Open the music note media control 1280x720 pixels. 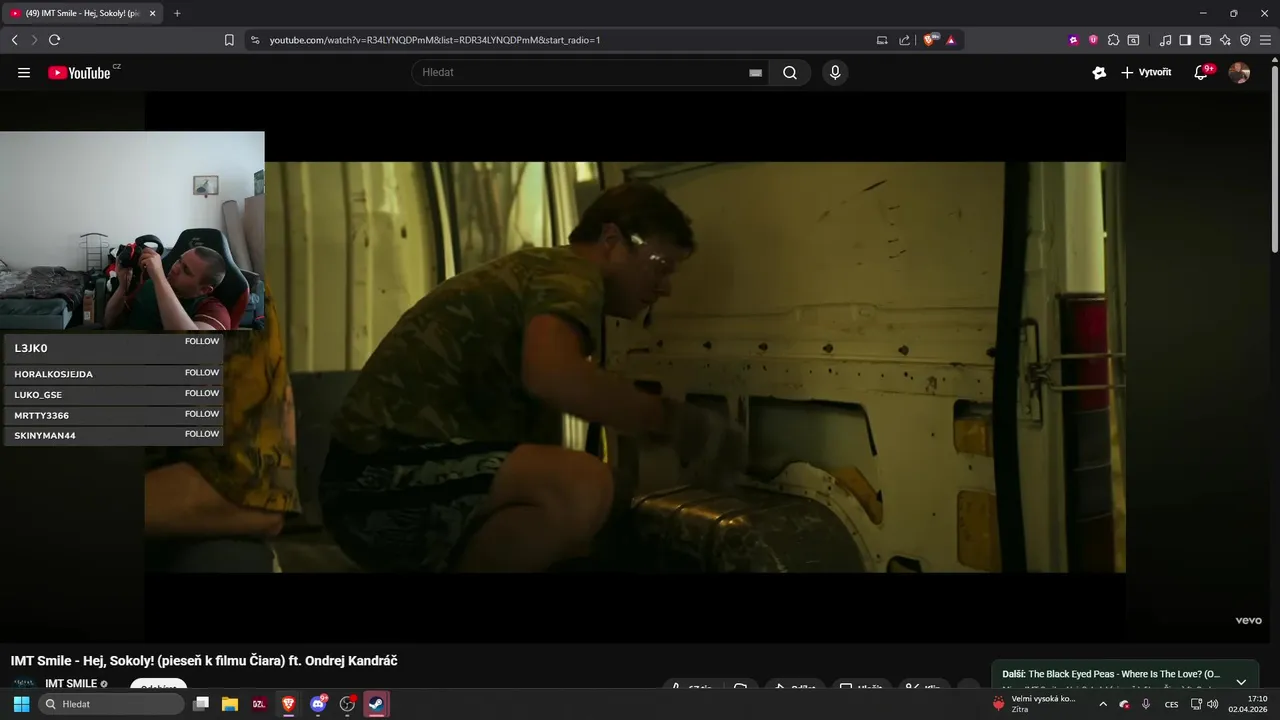(x=1165, y=40)
